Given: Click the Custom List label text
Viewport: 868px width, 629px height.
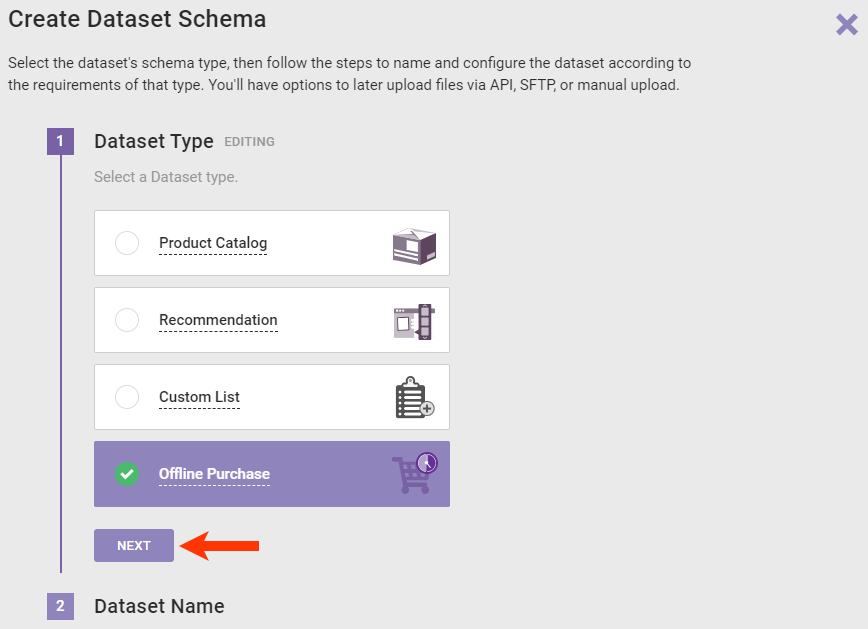Looking at the screenshot, I should (199, 397).
